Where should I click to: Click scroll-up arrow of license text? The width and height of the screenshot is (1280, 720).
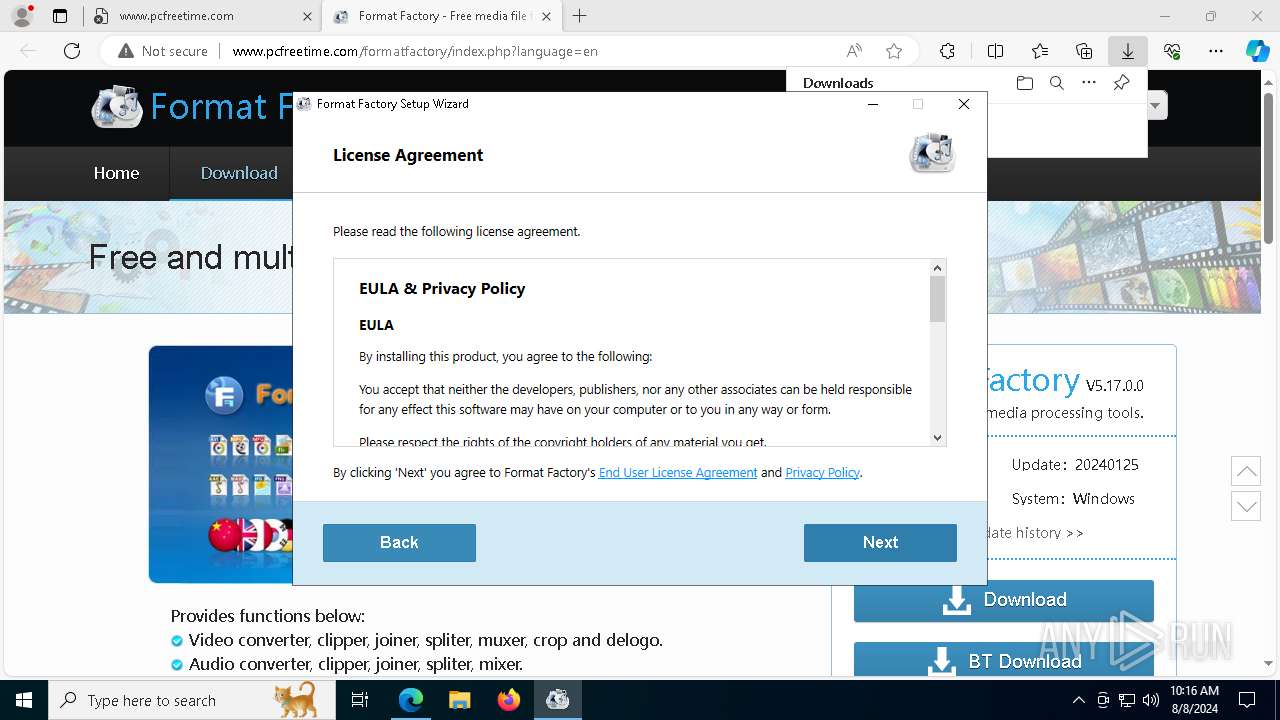coord(937,267)
